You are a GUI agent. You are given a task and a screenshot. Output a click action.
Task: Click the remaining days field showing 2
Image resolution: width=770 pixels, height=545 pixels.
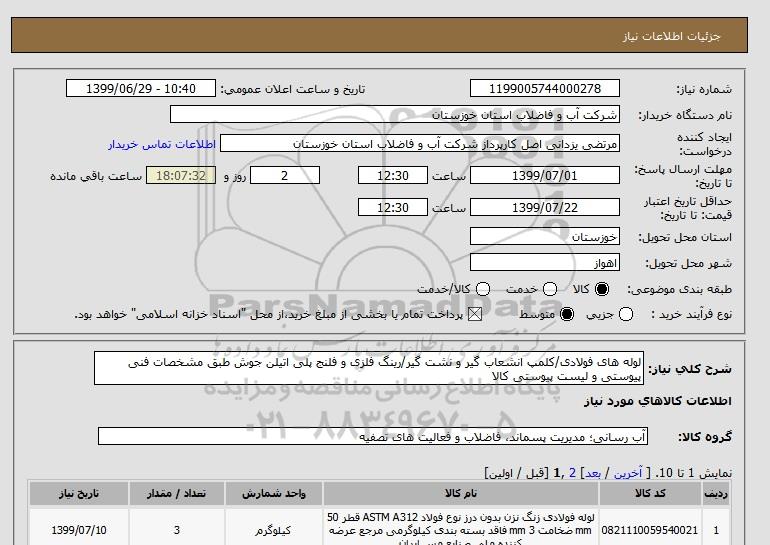[x=285, y=175]
